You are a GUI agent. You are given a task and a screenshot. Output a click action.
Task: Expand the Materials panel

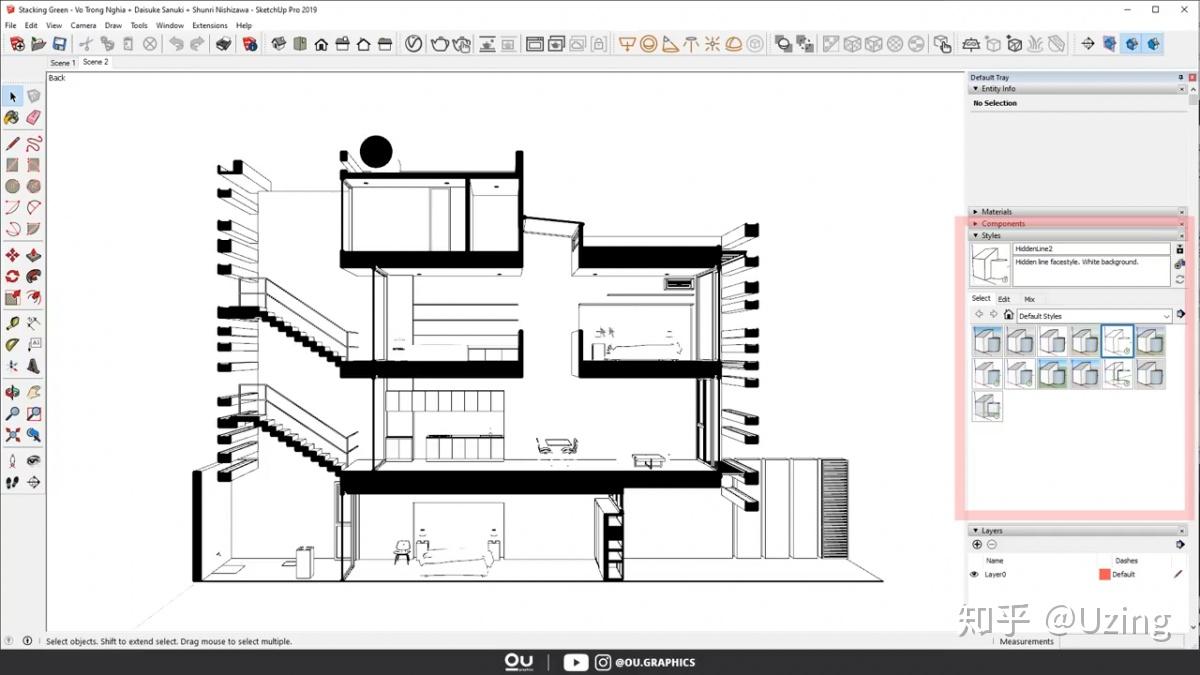(976, 212)
